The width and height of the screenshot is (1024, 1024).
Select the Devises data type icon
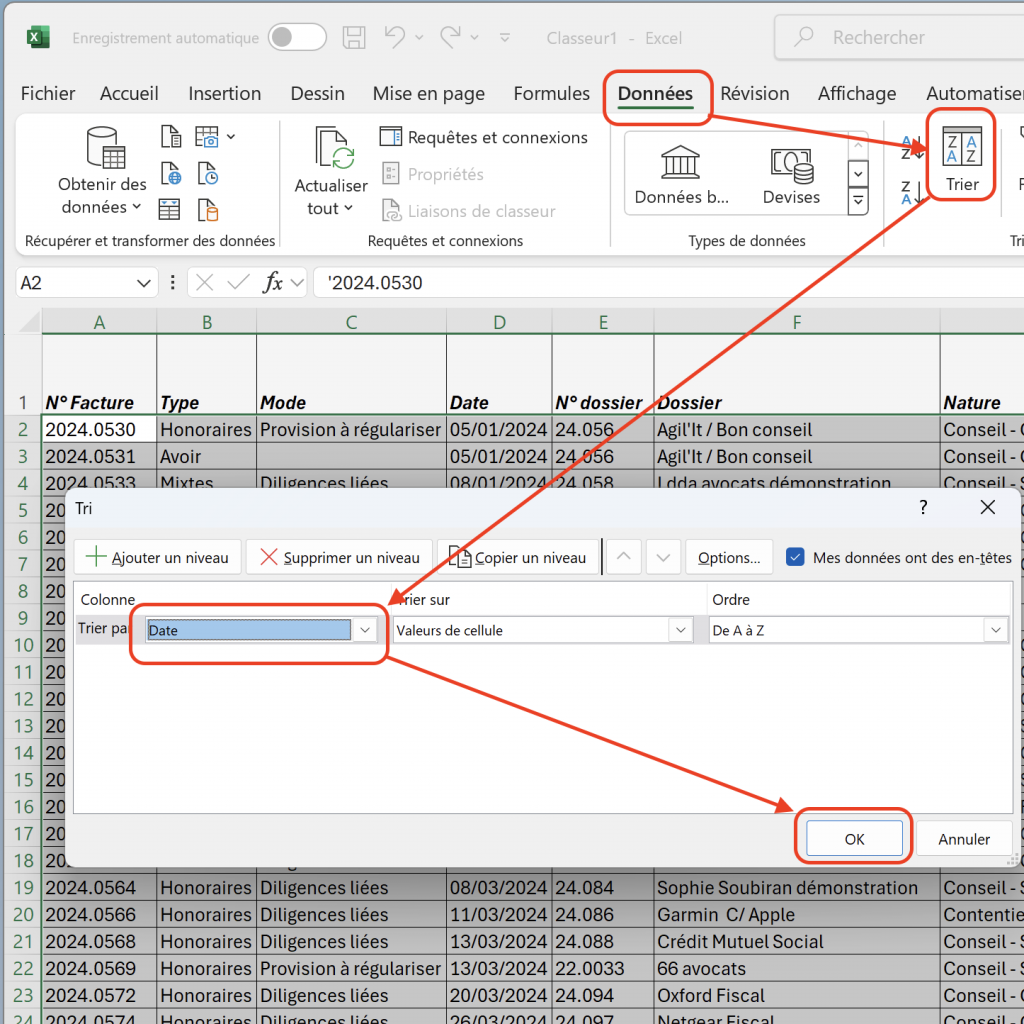click(791, 162)
